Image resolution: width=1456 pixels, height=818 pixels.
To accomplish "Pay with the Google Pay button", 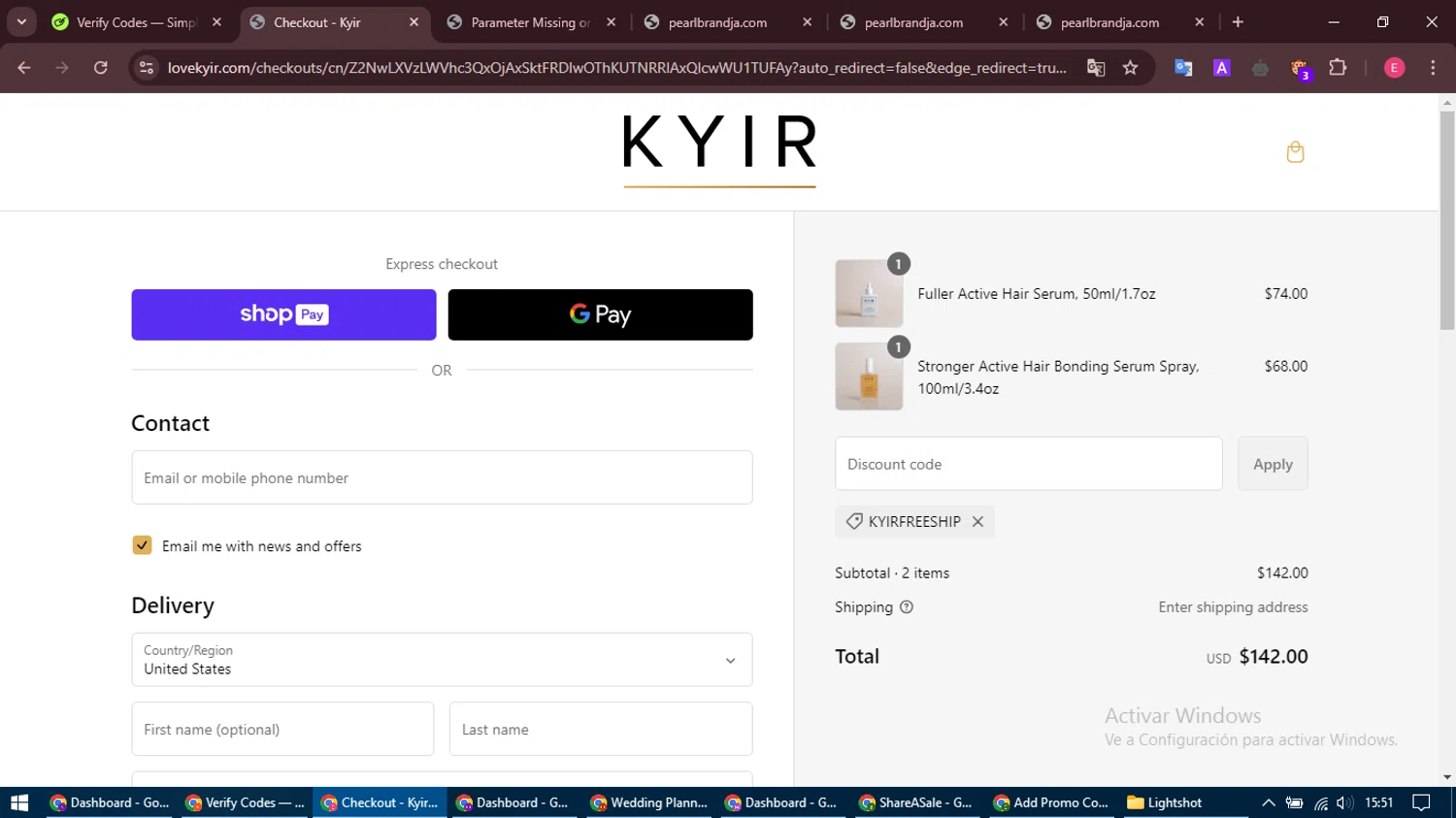I will [600, 314].
